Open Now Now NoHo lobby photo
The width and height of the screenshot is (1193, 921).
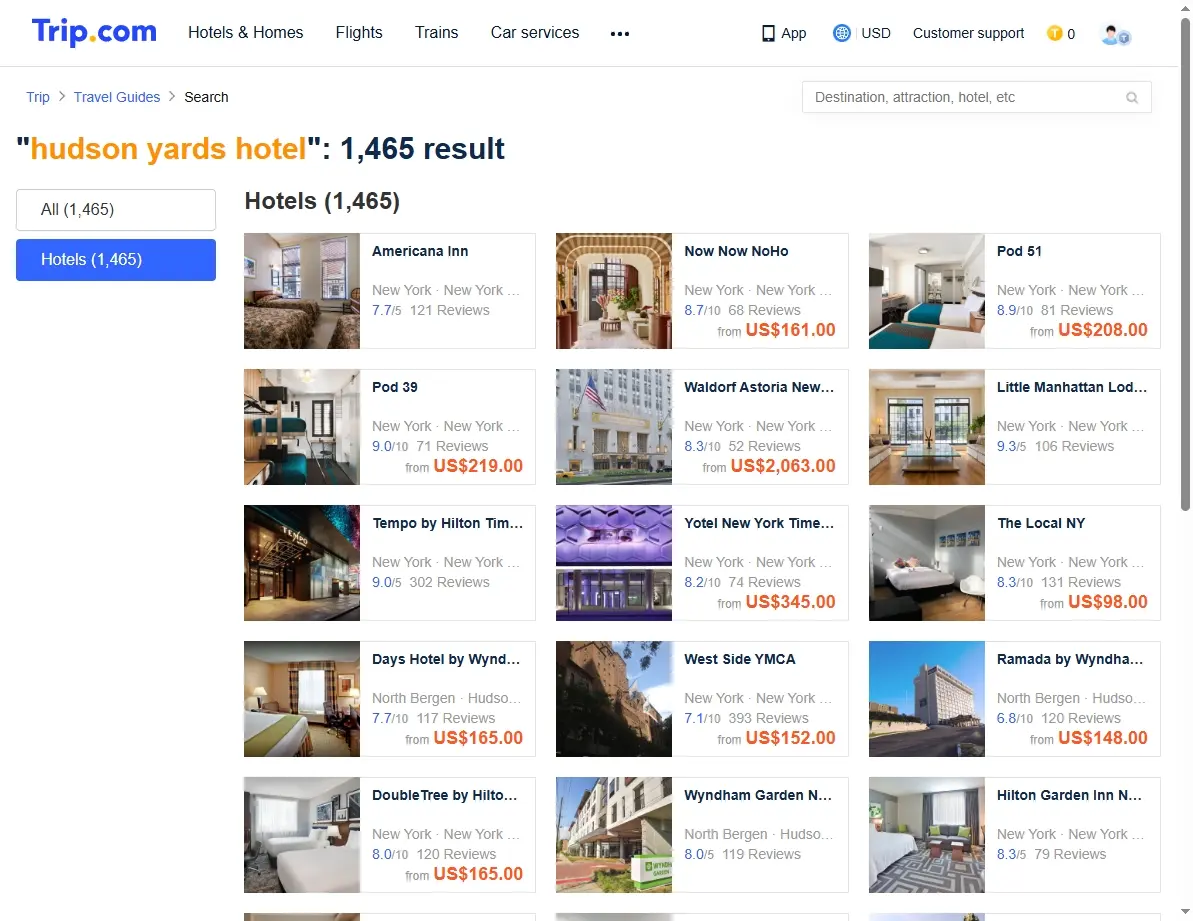[x=614, y=291]
